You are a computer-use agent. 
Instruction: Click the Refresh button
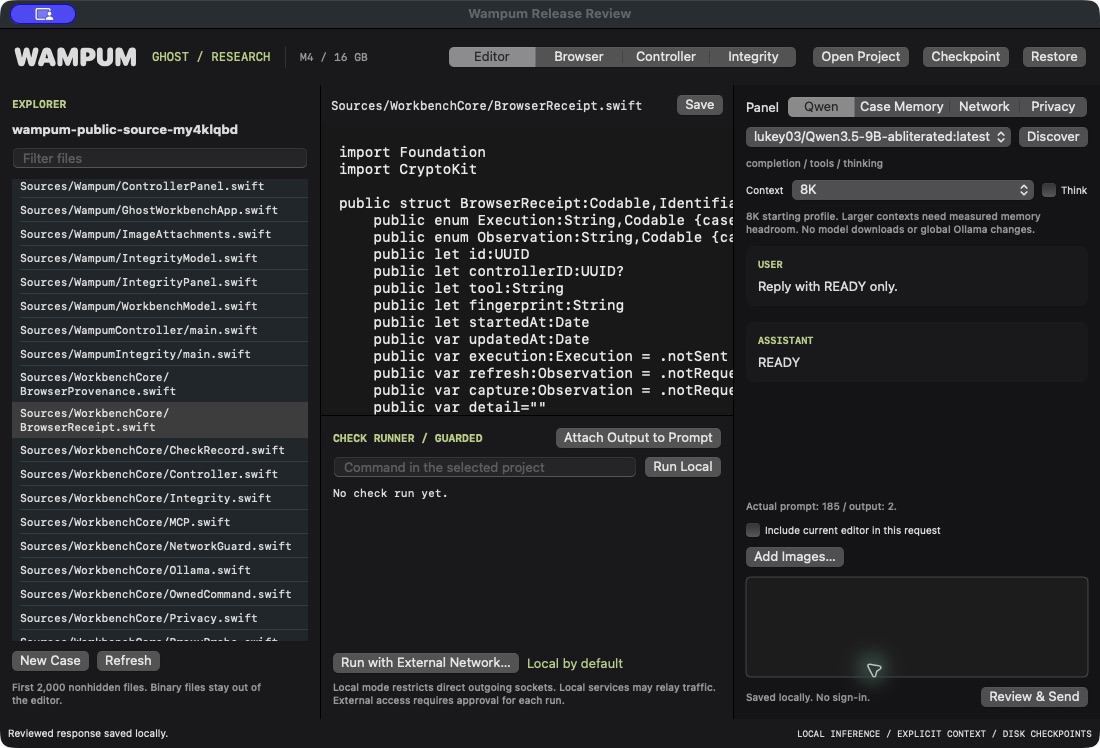tap(128, 661)
